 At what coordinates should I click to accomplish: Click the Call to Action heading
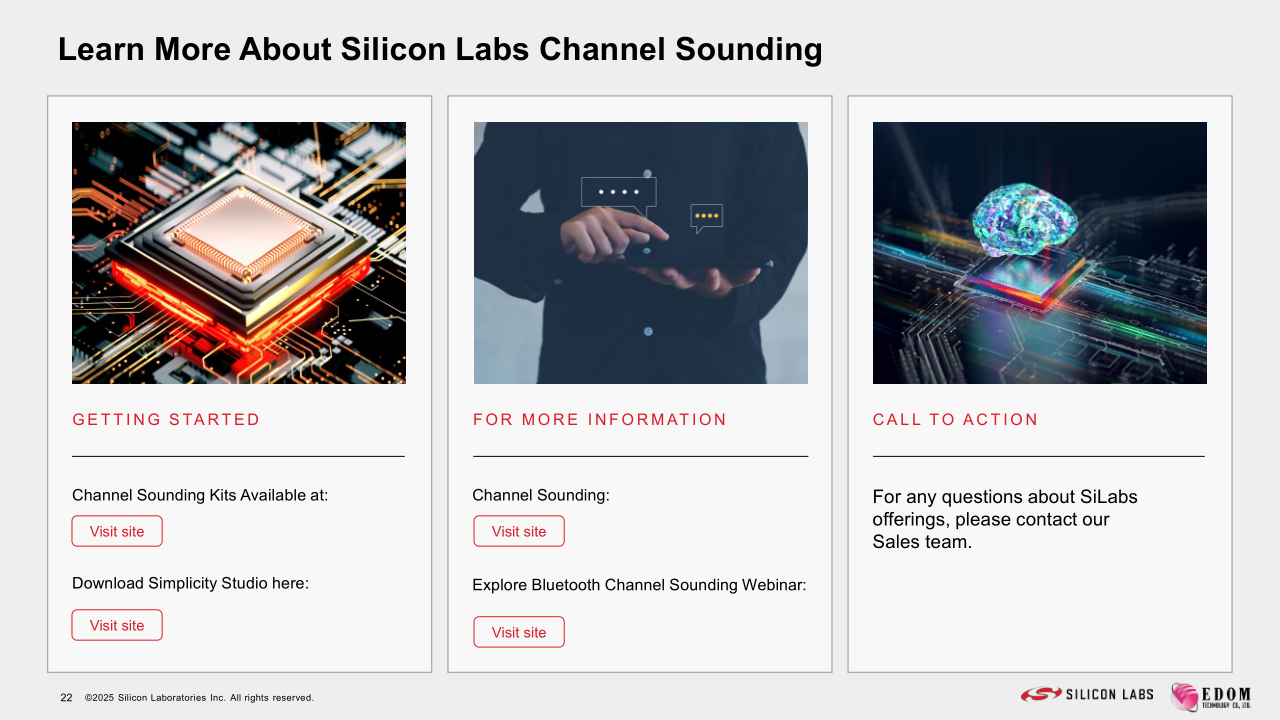point(956,420)
